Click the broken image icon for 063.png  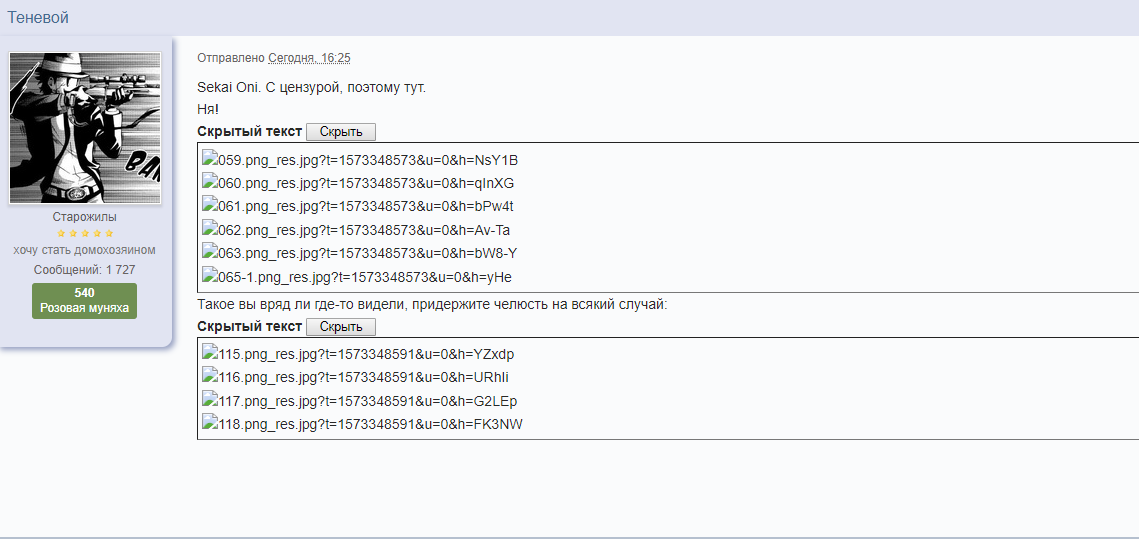pos(210,252)
